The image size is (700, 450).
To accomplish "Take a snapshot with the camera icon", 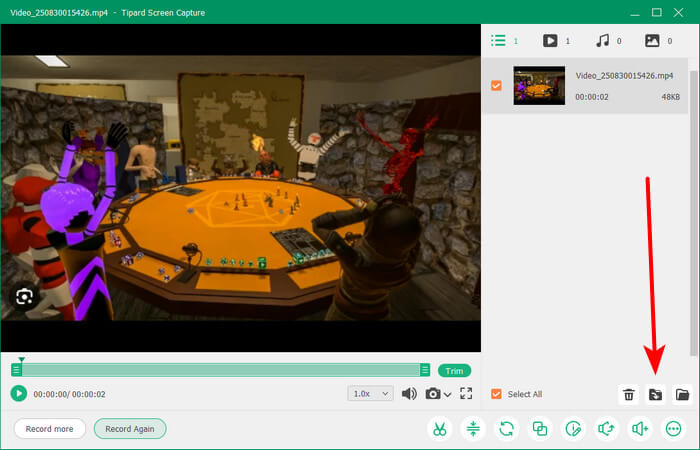I will 433,394.
